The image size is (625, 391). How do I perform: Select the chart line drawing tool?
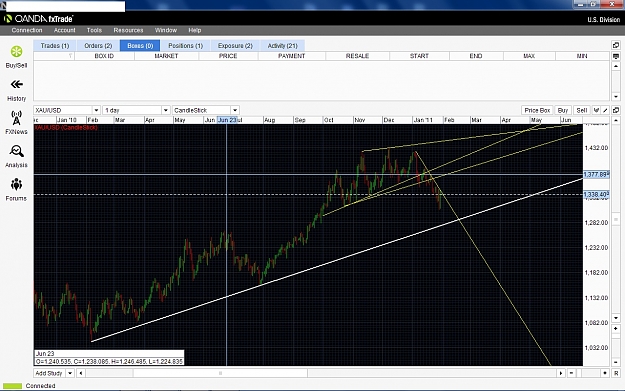(x=605, y=110)
